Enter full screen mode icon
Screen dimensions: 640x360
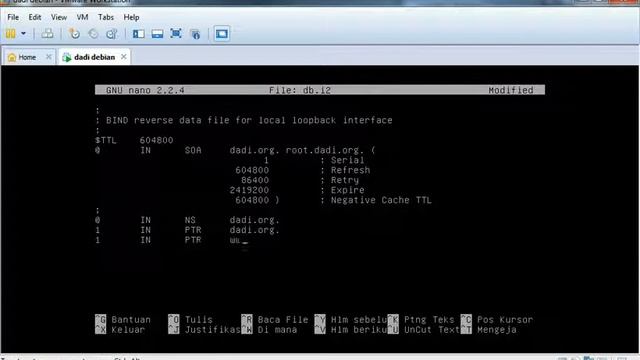pos(176,33)
